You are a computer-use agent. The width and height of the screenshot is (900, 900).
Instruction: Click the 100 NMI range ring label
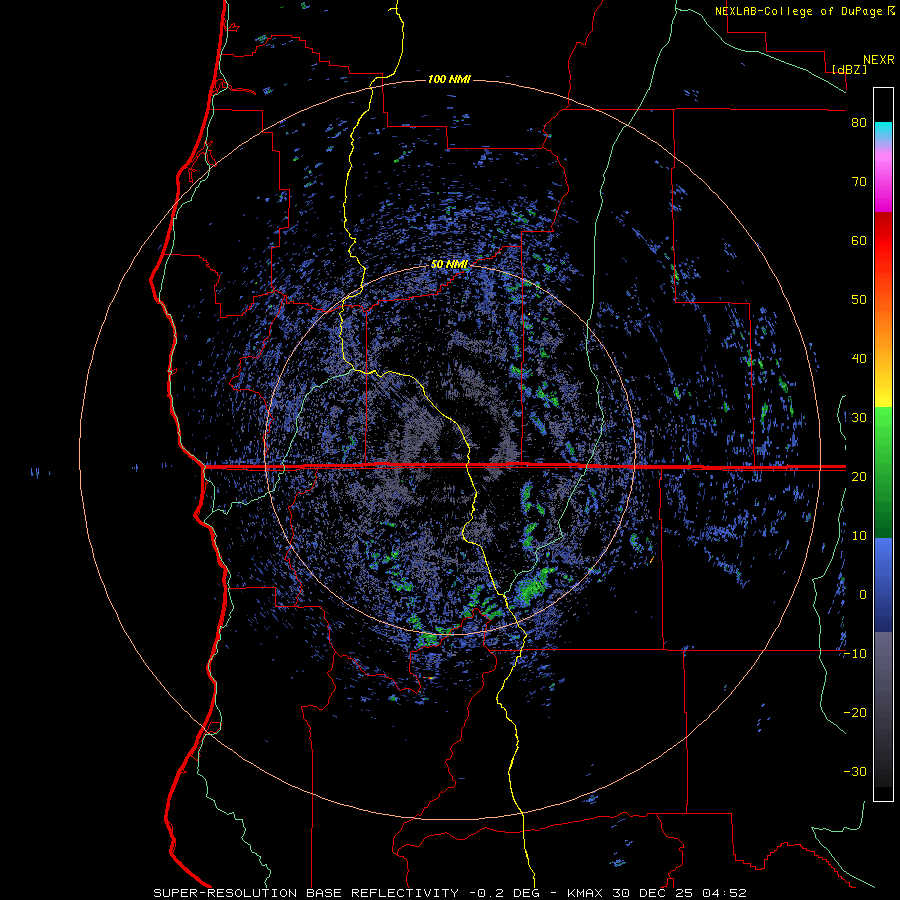(x=449, y=79)
